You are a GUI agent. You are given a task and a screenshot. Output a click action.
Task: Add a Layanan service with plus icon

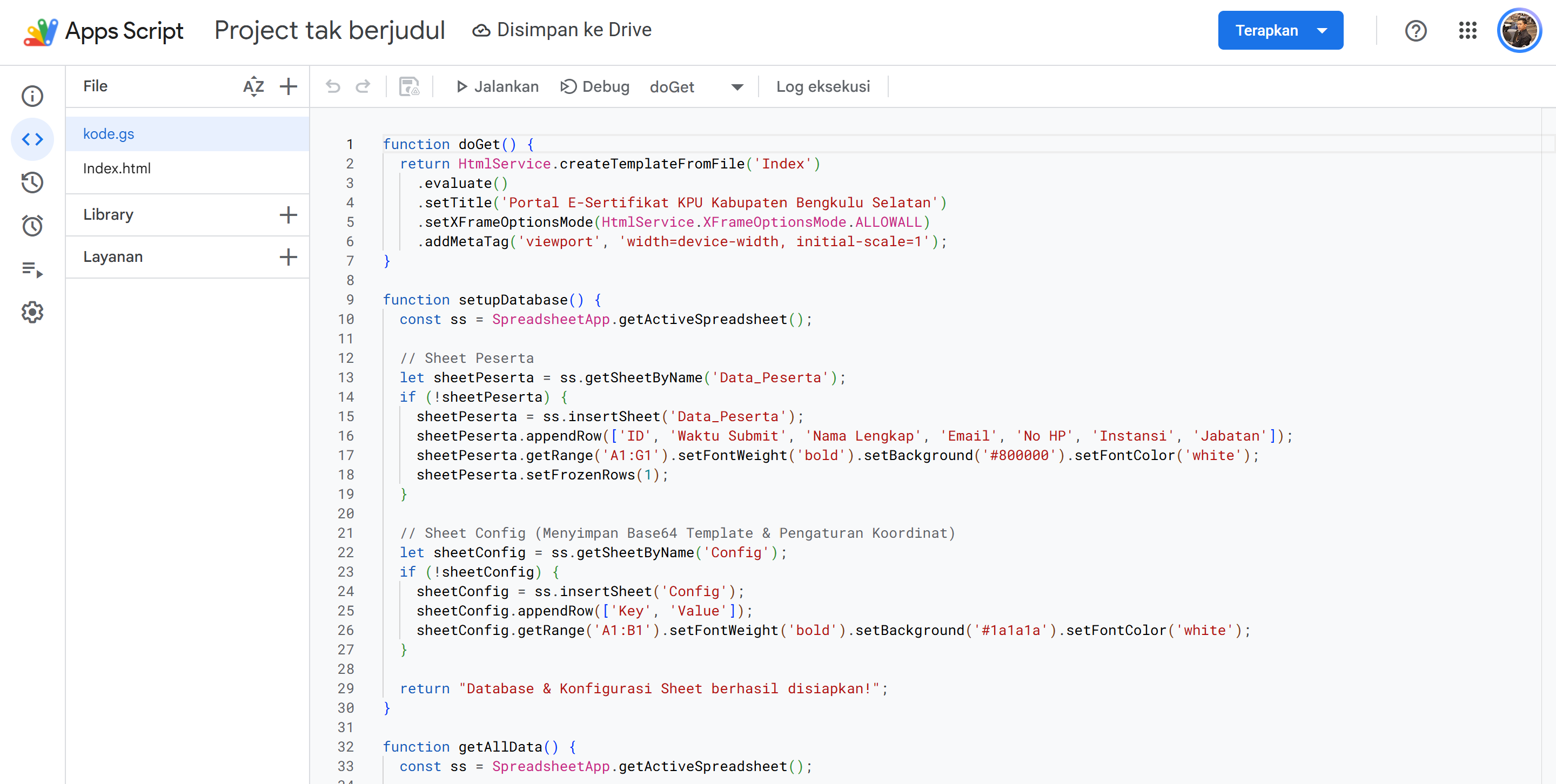288,257
